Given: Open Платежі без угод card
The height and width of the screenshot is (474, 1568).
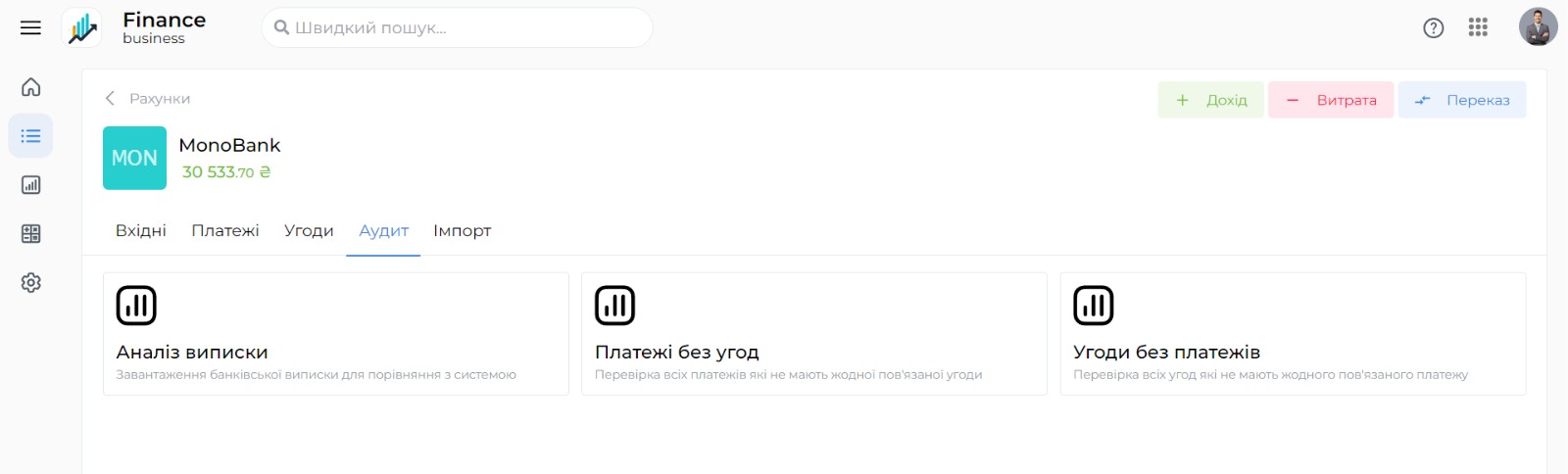Looking at the screenshot, I should [813, 334].
